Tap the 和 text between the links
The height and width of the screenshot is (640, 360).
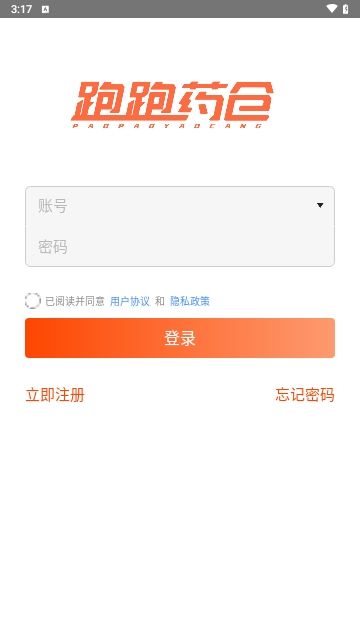tap(160, 301)
